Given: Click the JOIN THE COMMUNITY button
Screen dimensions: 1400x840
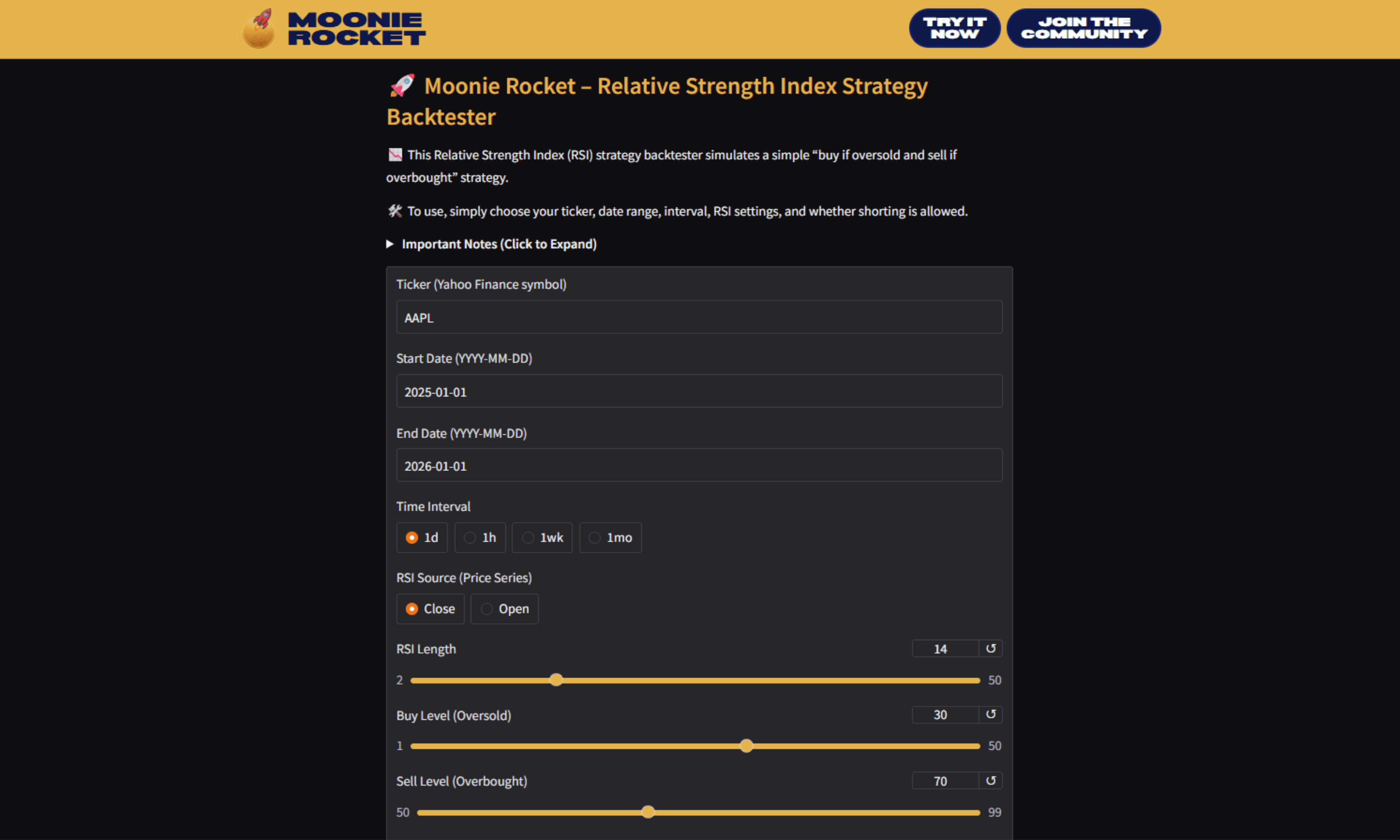Looking at the screenshot, I should (x=1083, y=28).
